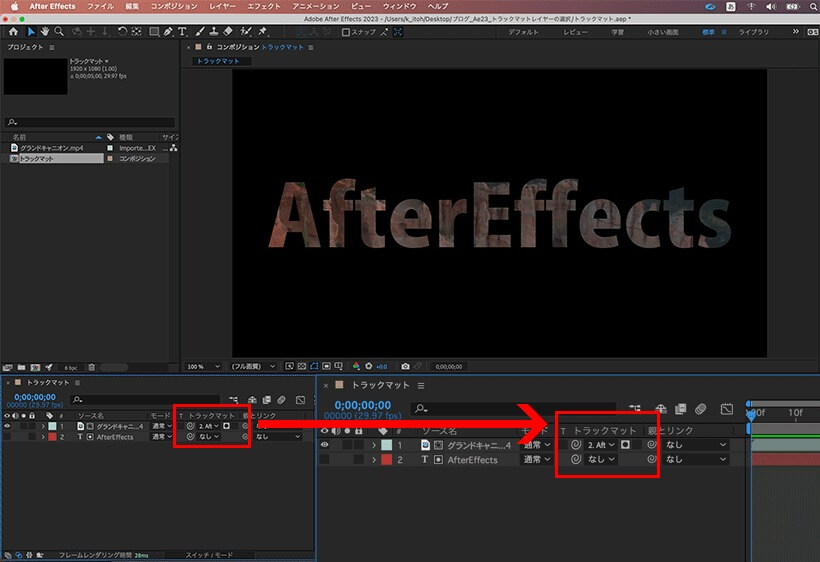Click the new composition icon in Project panel
This screenshot has height=562, width=820.
click(x=35, y=368)
